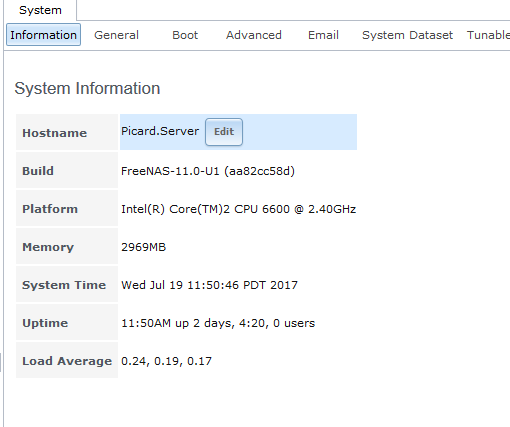Click the Intel Core 2 platform value
The height and width of the screenshot is (427, 510).
[239, 209]
